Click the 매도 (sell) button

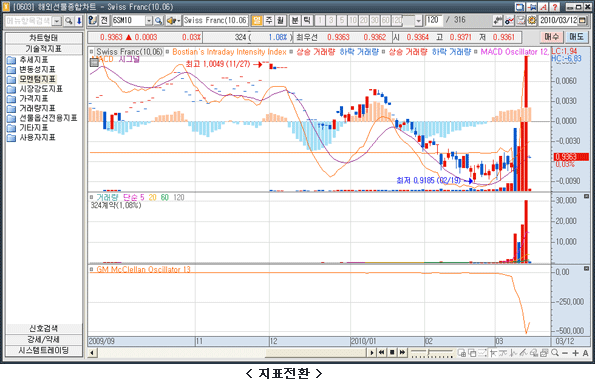click(x=576, y=37)
